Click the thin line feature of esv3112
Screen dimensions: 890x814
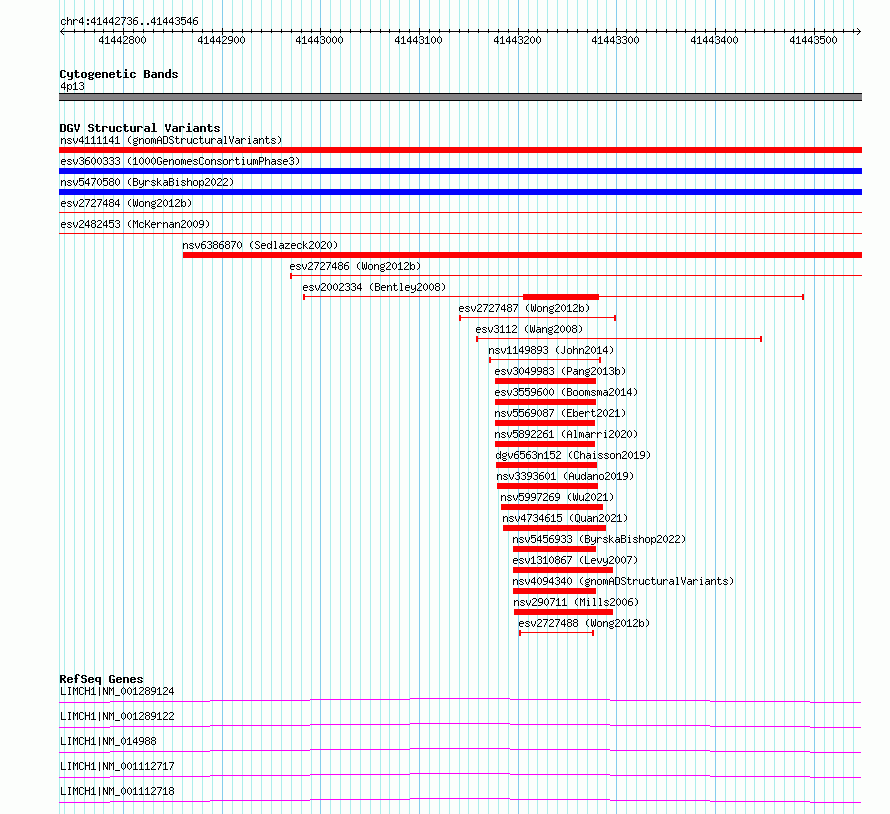(619, 339)
